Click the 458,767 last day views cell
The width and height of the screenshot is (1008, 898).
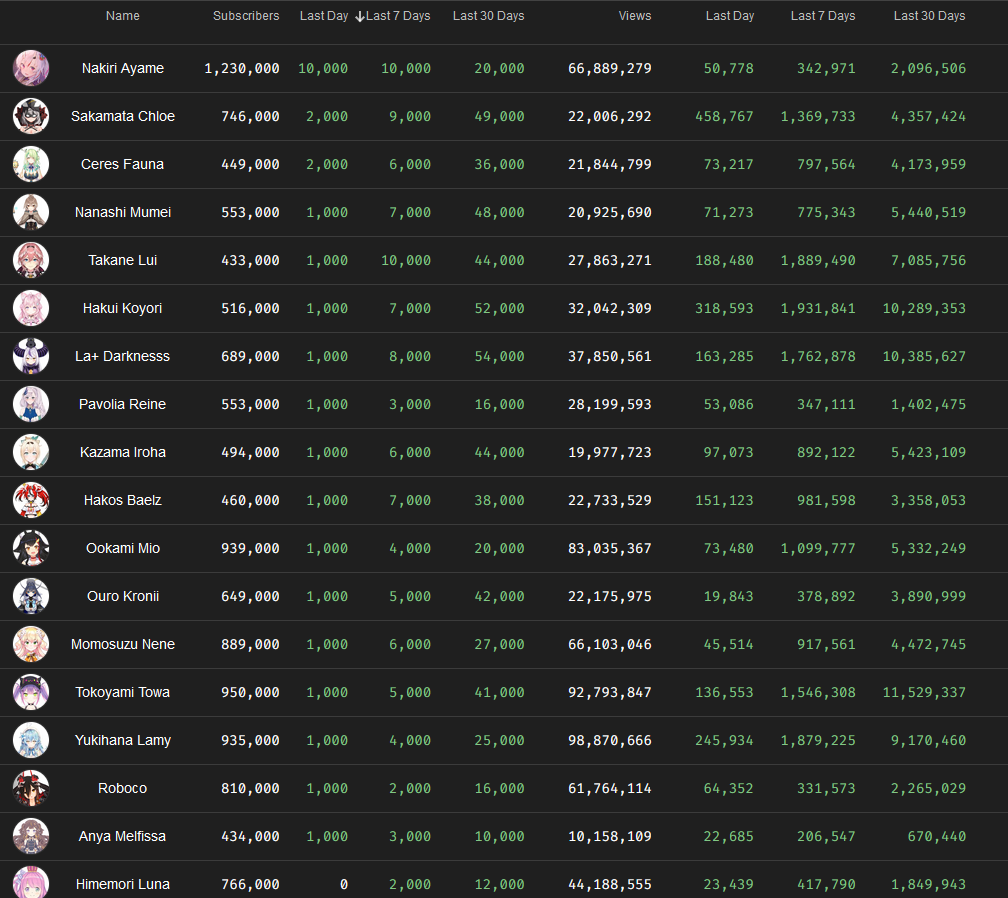coord(724,117)
